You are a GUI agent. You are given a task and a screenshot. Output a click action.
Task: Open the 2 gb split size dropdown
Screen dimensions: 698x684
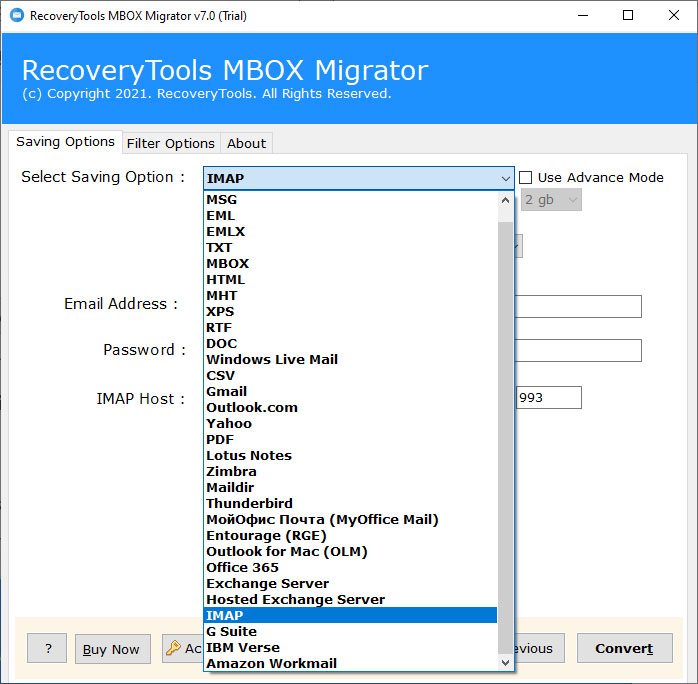(551, 200)
